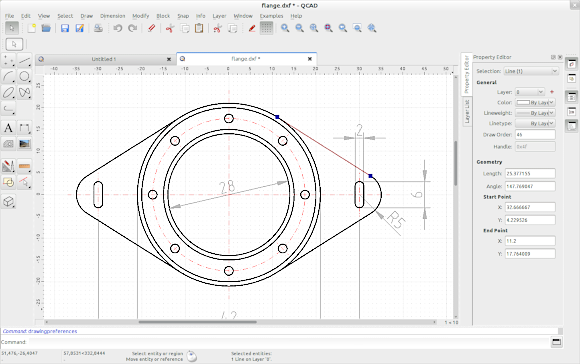Create a new drawing with New icon
Screen dimensions: 580x364
pos(31,28)
